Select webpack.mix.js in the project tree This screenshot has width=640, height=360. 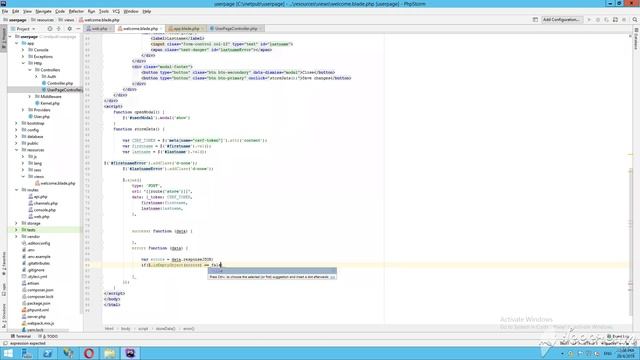pyautogui.click(x=38, y=323)
